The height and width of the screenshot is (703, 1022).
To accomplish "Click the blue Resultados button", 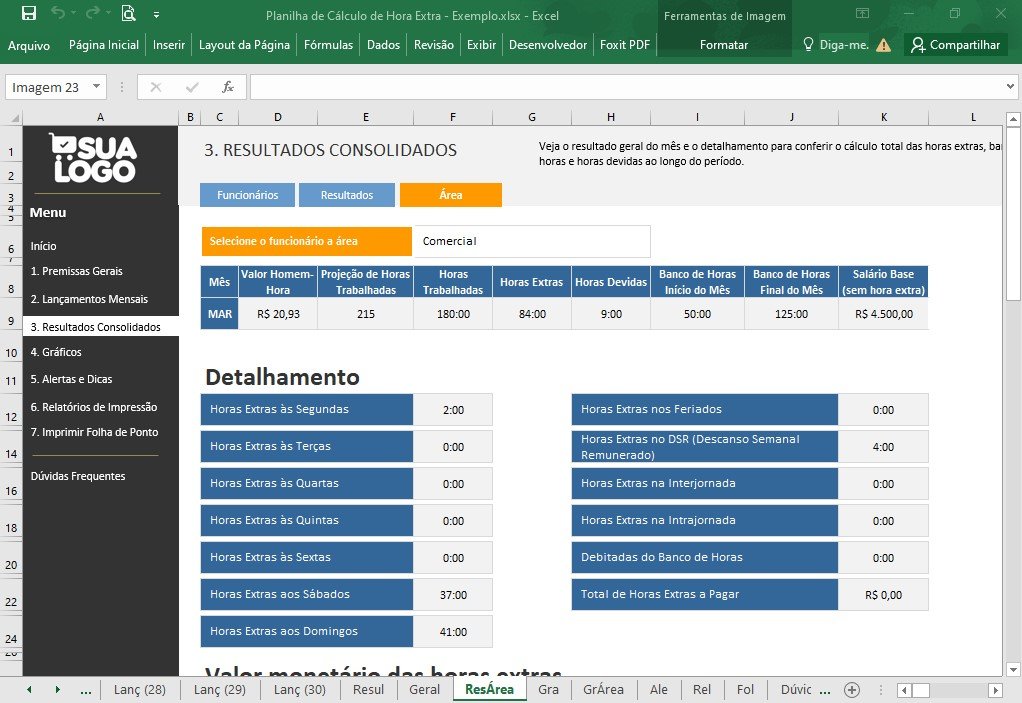I will click(347, 195).
